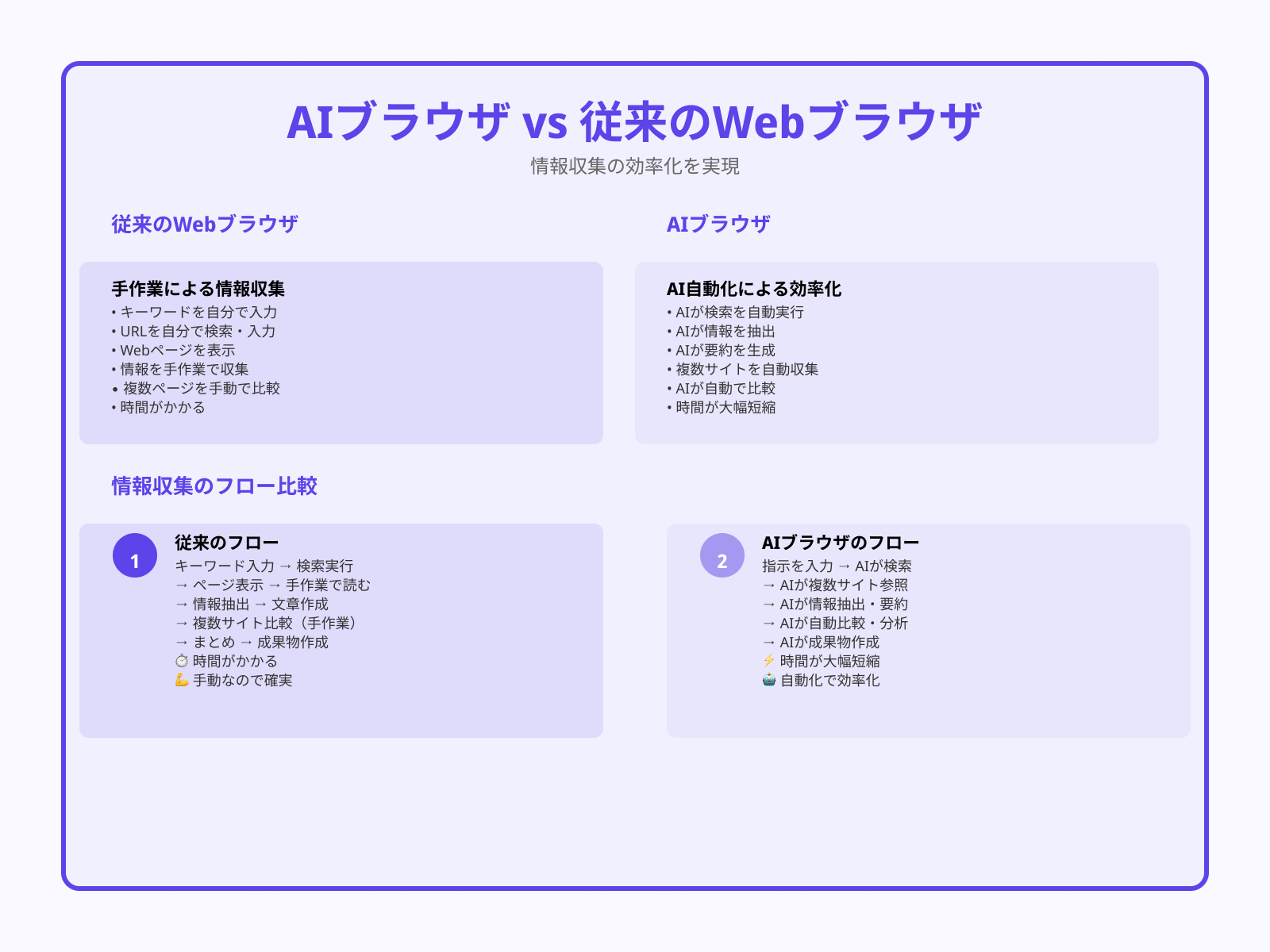The height and width of the screenshot is (952, 1270).
Task: Click the lightning bolt icon beside 時間が大幅短縮
Action: point(768,661)
